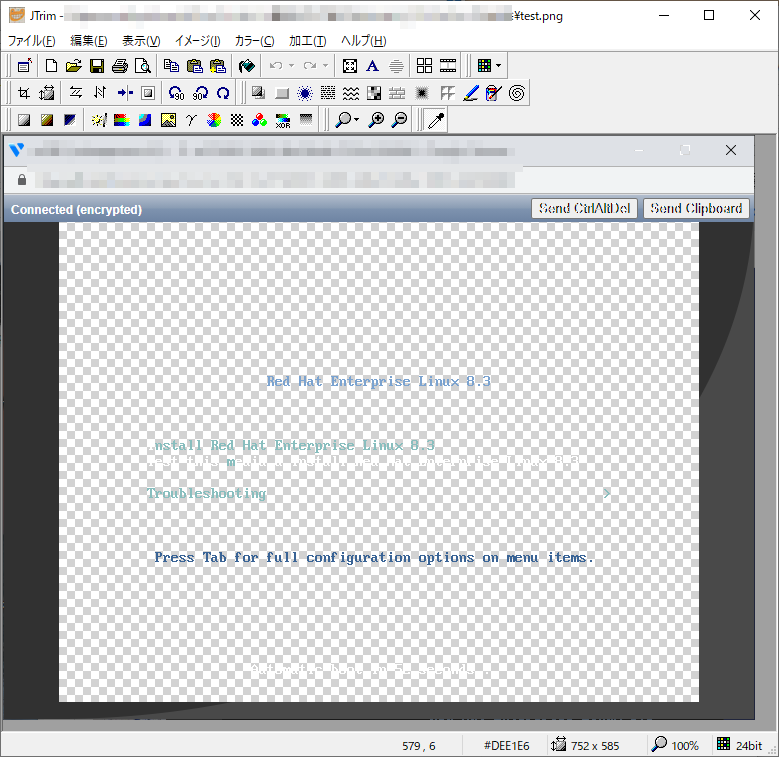779x757 pixels.
Task: Open the ファイル(F) menu
Action: point(31,41)
